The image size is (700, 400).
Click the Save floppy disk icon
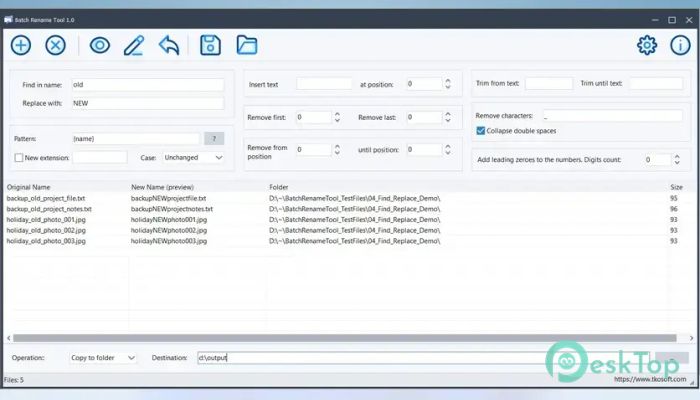pyautogui.click(x=210, y=45)
